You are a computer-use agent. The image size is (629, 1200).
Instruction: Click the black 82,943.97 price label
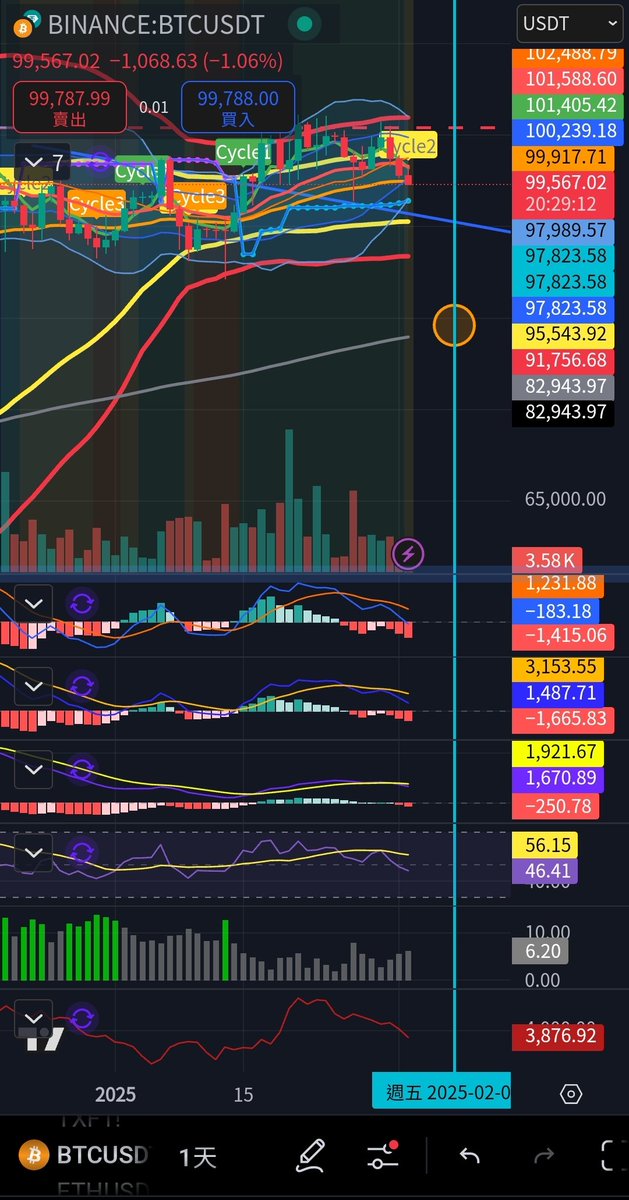pyautogui.click(x=563, y=412)
